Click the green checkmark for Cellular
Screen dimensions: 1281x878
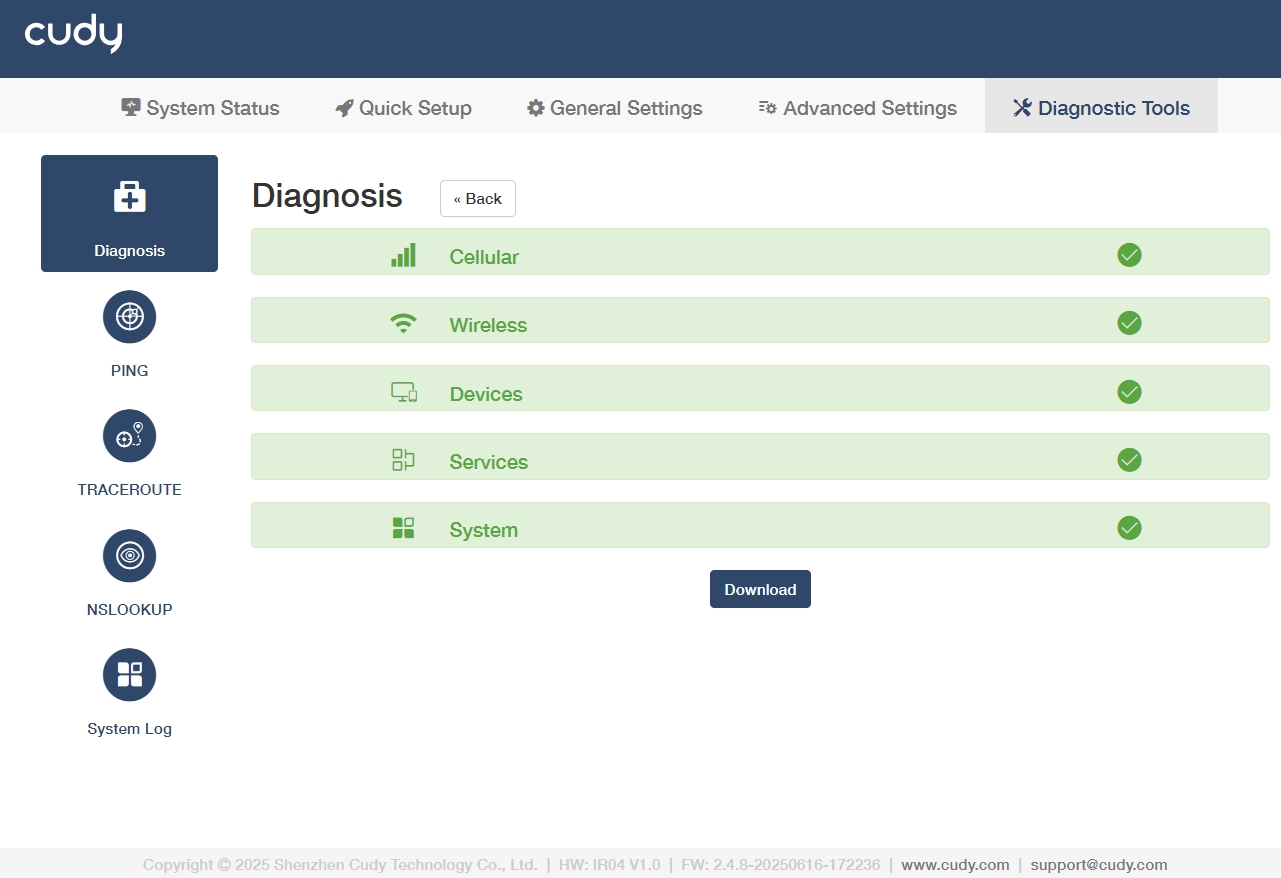tap(1129, 255)
